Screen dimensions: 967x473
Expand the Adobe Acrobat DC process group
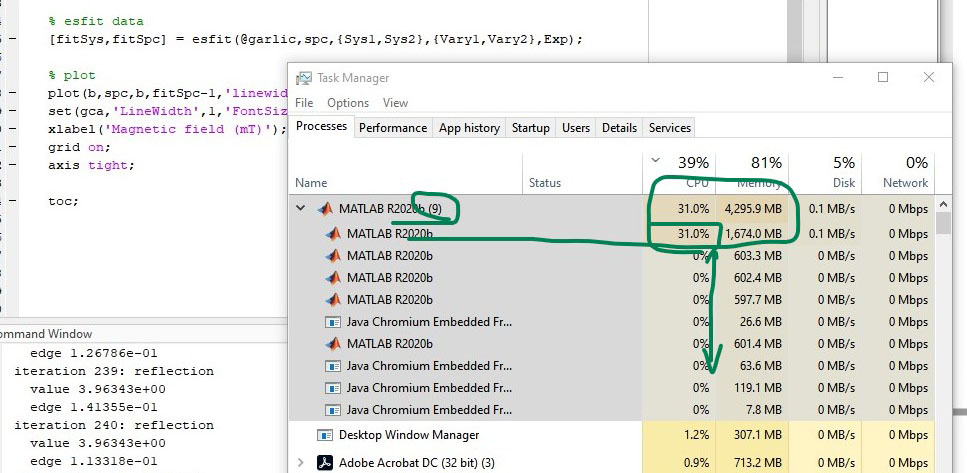click(301, 462)
